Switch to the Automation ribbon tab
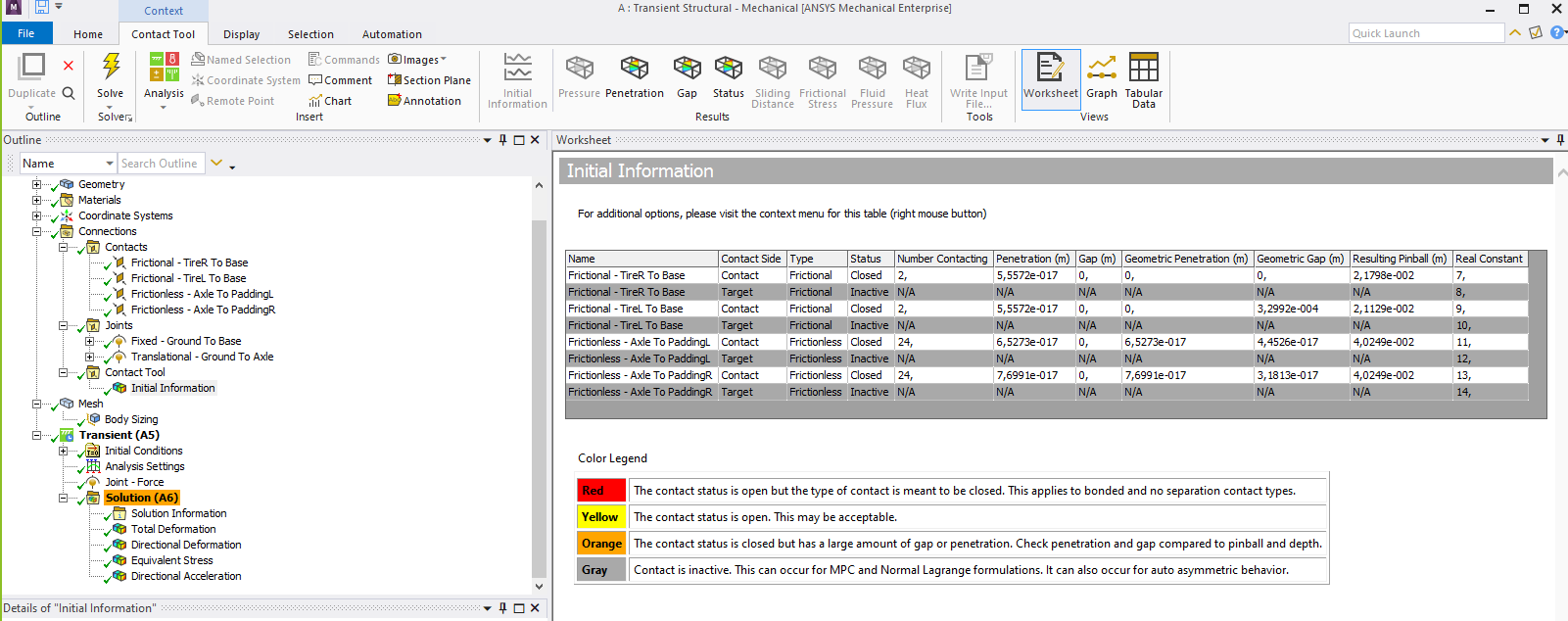The width and height of the screenshot is (1568, 621). [392, 34]
